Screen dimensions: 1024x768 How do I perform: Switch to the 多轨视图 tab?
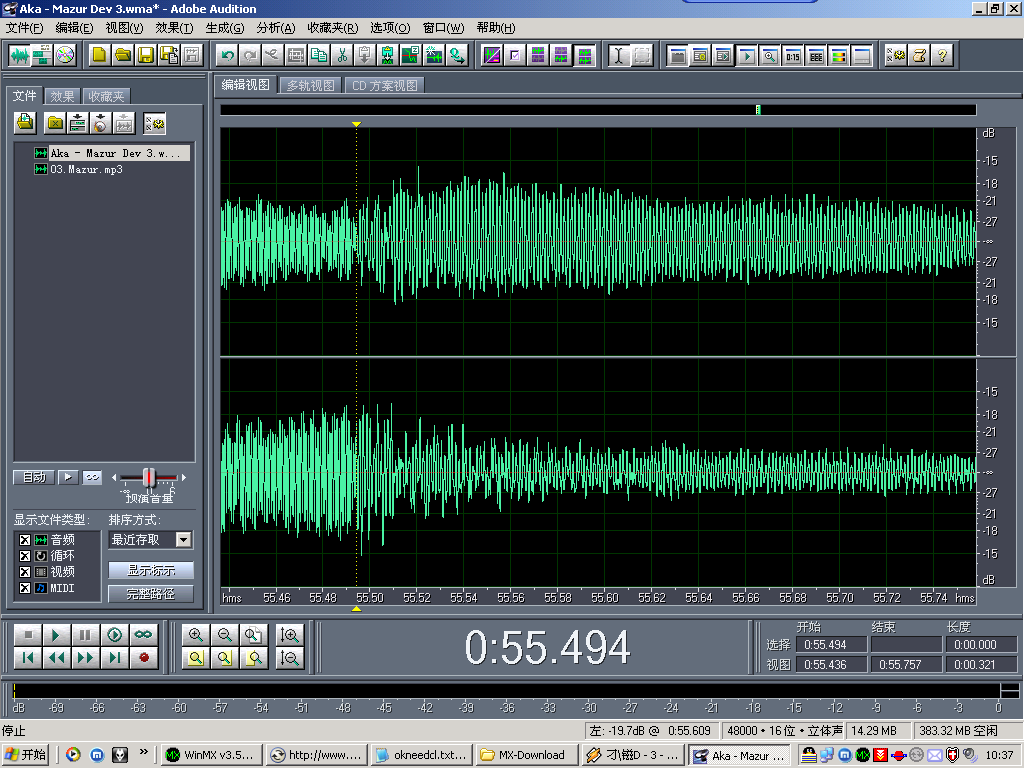[x=311, y=86]
